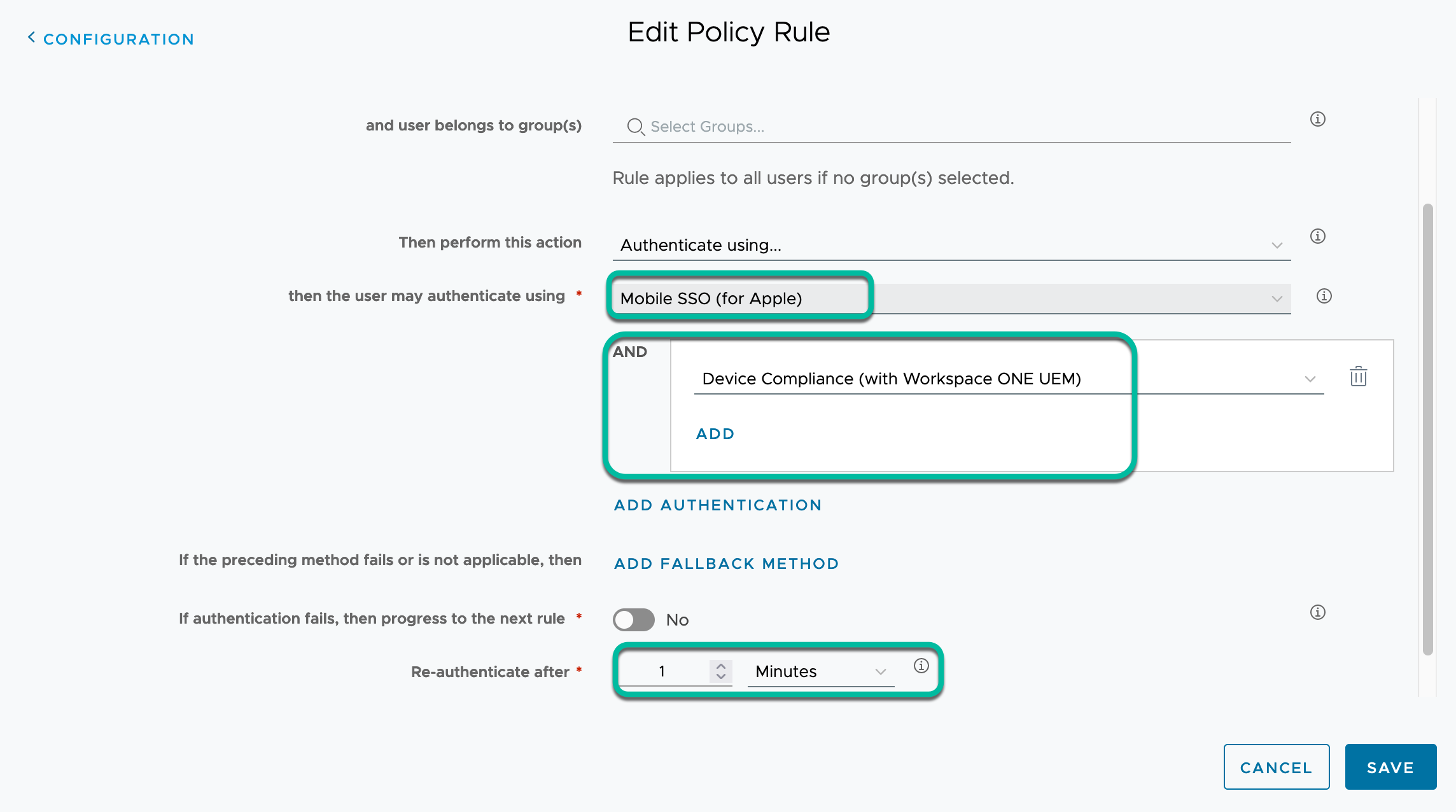Expand the Device Compliance method dropdown

(1310, 379)
